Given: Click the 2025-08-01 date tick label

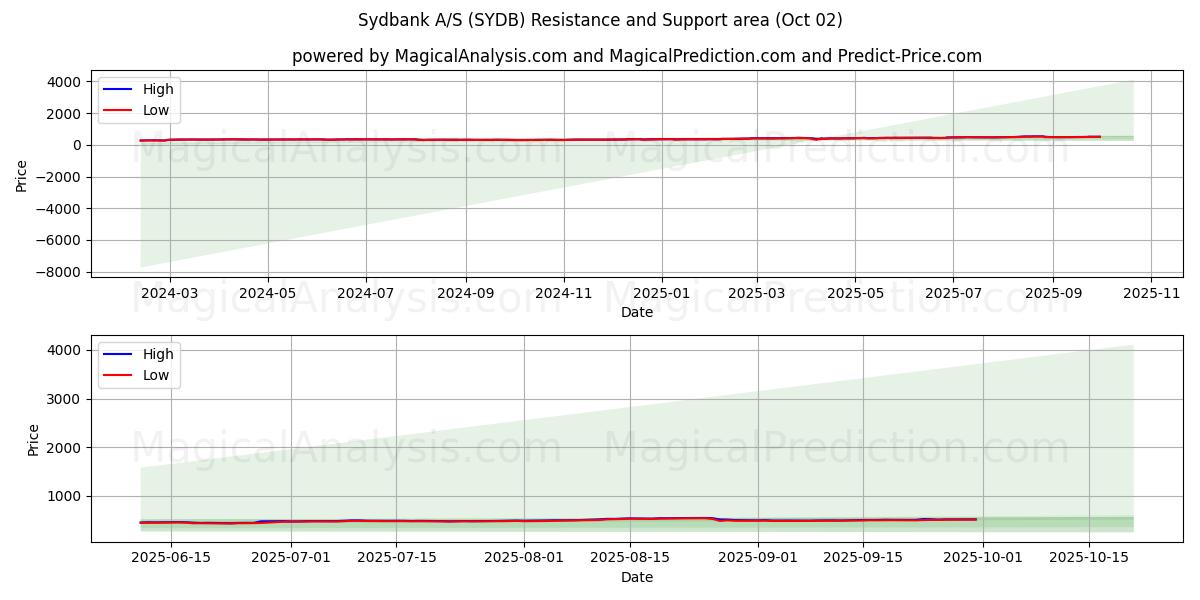Looking at the screenshot, I should click(x=525, y=559).
